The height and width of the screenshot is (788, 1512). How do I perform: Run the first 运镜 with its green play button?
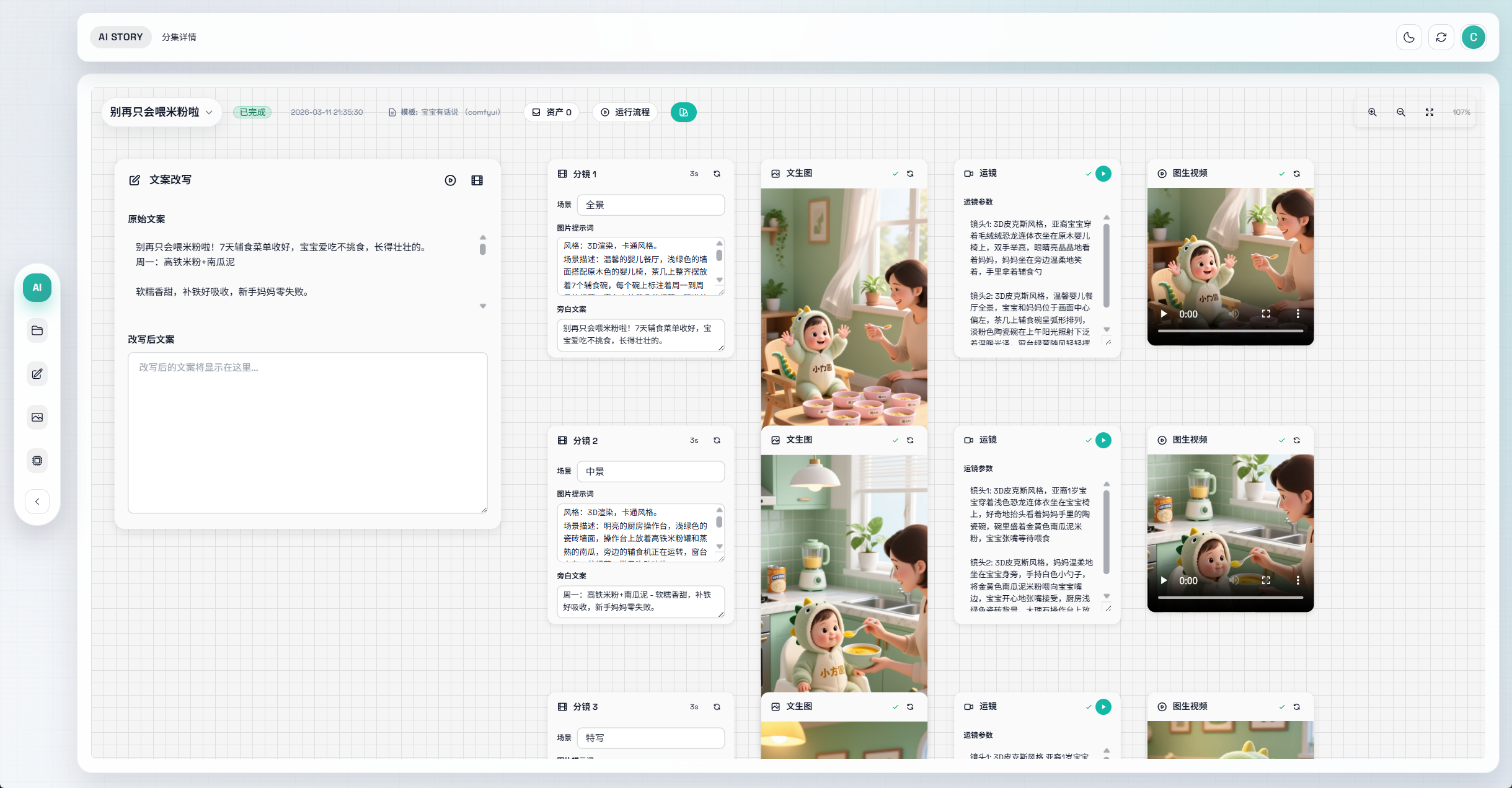click(1103, 174)
